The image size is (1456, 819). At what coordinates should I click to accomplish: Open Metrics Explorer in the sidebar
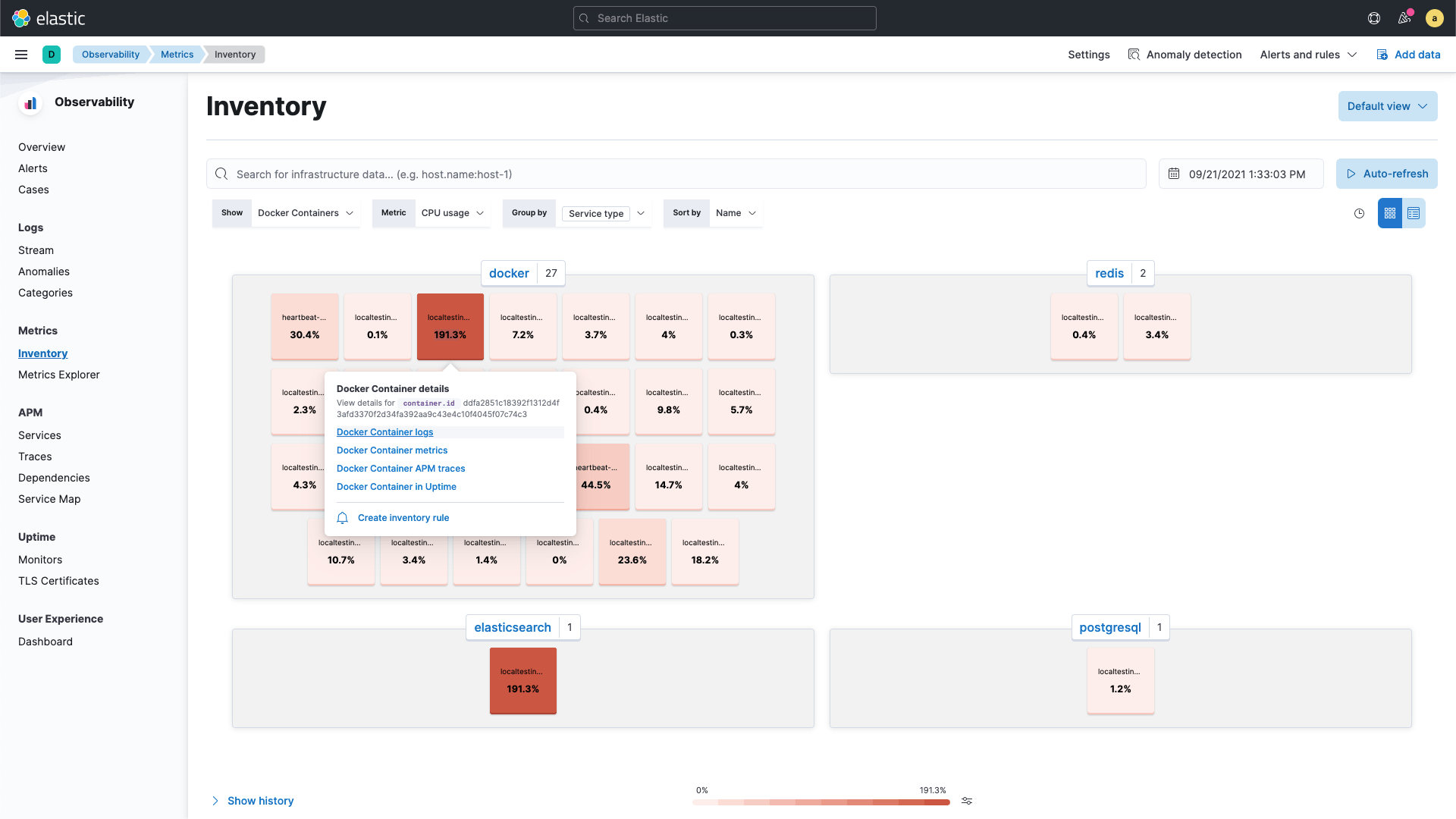pyautogui.click(x=59, y=375)
